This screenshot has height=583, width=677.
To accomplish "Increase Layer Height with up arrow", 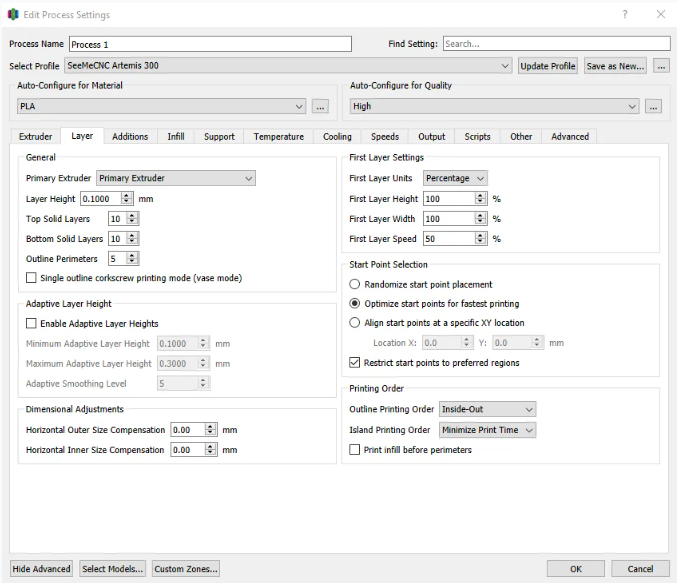I will pos(126,196).
